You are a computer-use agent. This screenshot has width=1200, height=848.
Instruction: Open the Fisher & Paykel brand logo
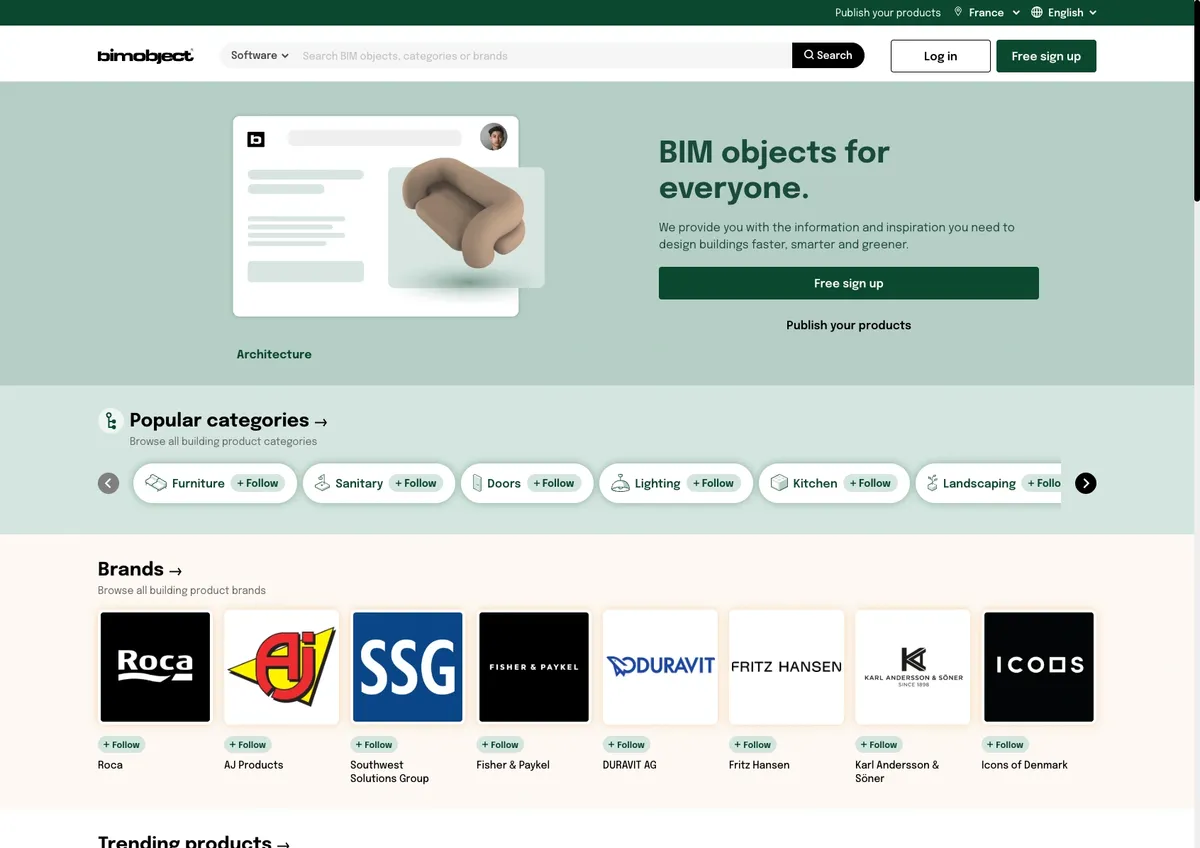(534, 666)
